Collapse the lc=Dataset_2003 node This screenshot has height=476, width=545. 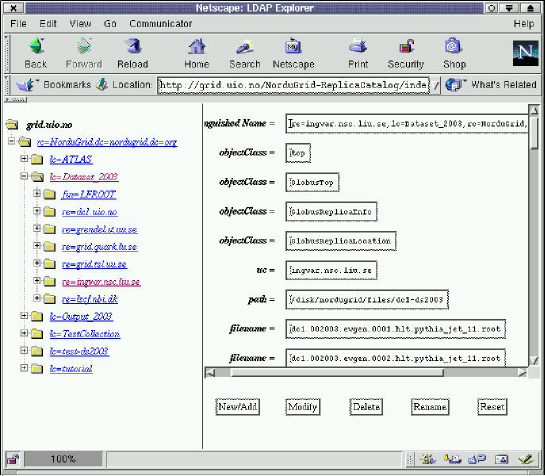(24, 176)
